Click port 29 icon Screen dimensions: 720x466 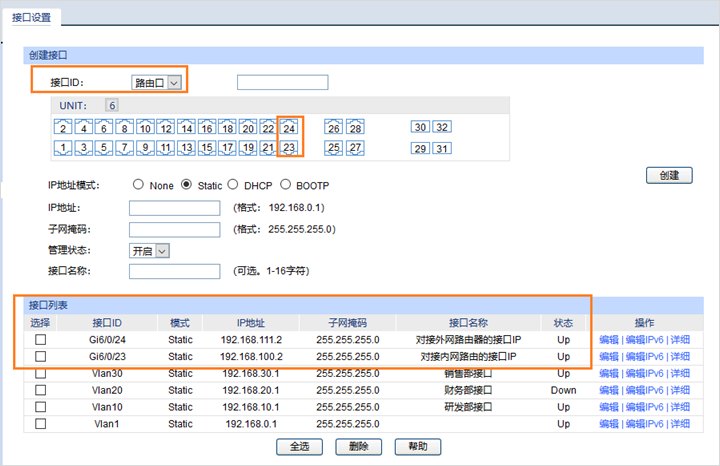click(x=420, y=148)
